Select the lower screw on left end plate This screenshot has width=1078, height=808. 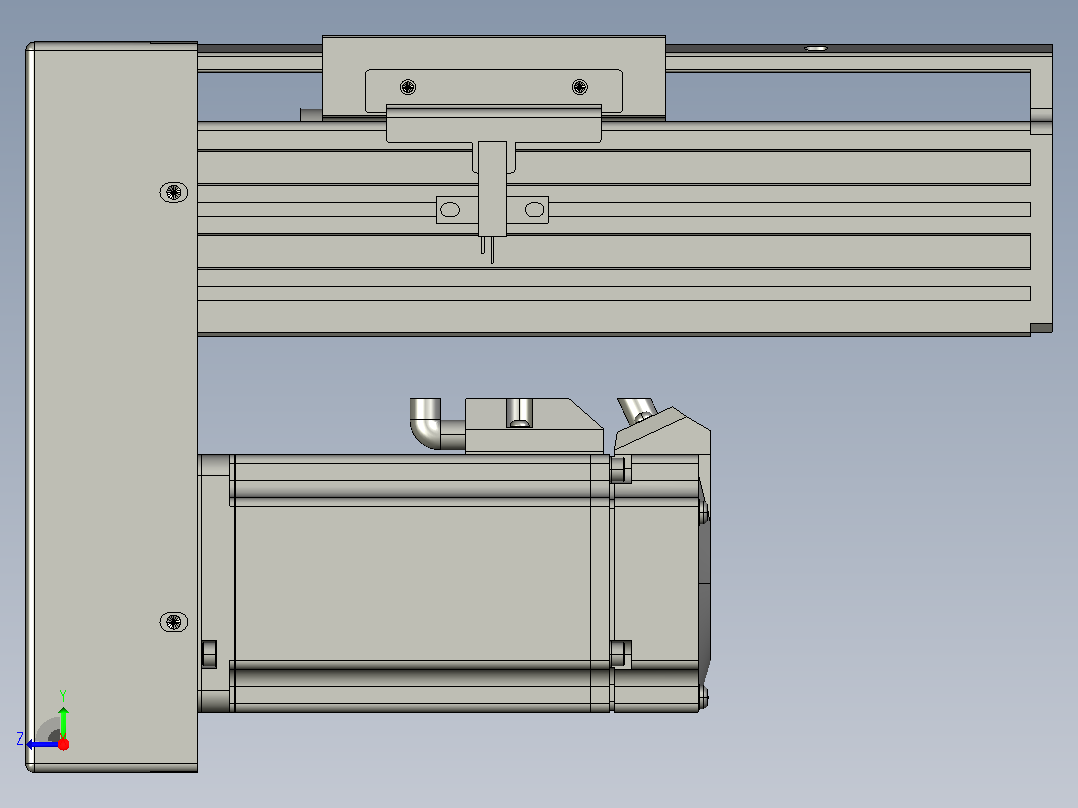pos(173,622)
